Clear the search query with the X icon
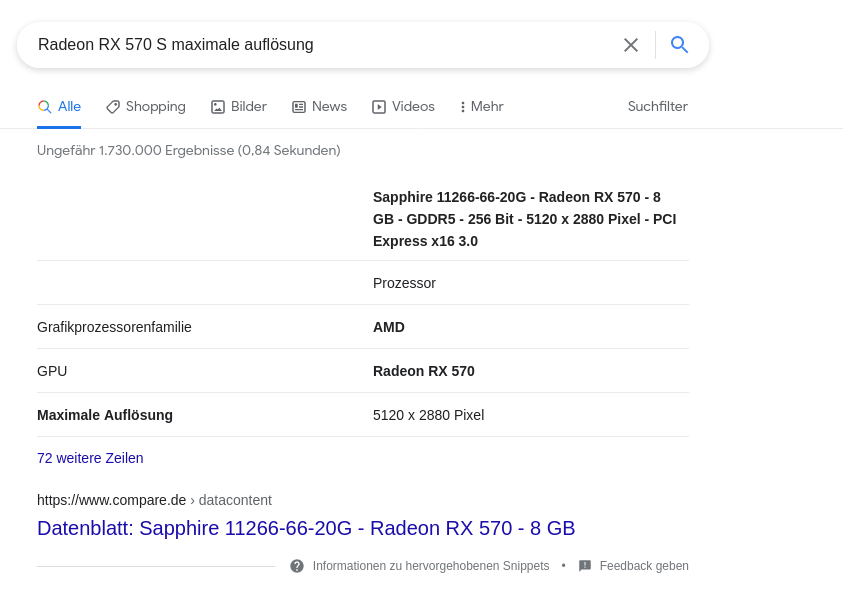Viewport: 843px width, 609px height. pos(631,45)
